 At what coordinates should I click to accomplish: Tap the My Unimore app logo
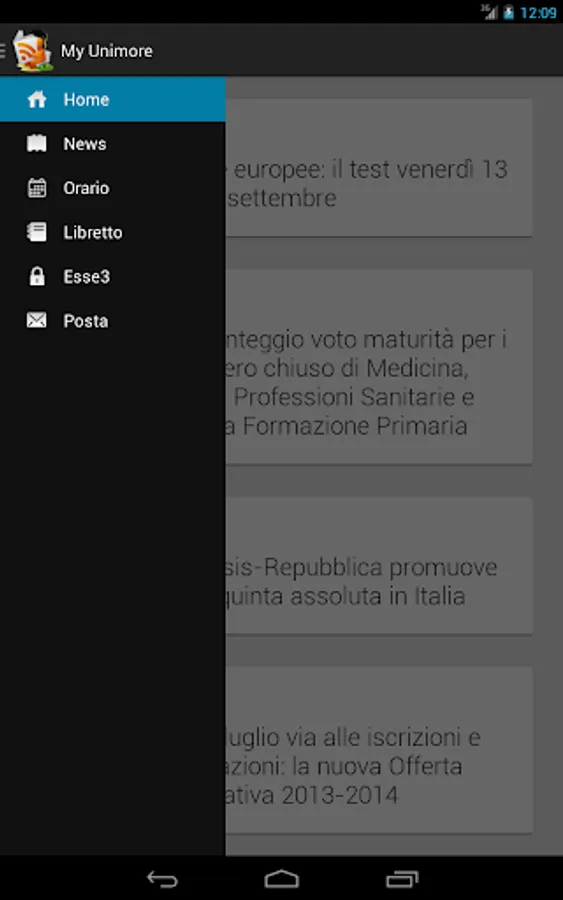(x=33, y=51)
